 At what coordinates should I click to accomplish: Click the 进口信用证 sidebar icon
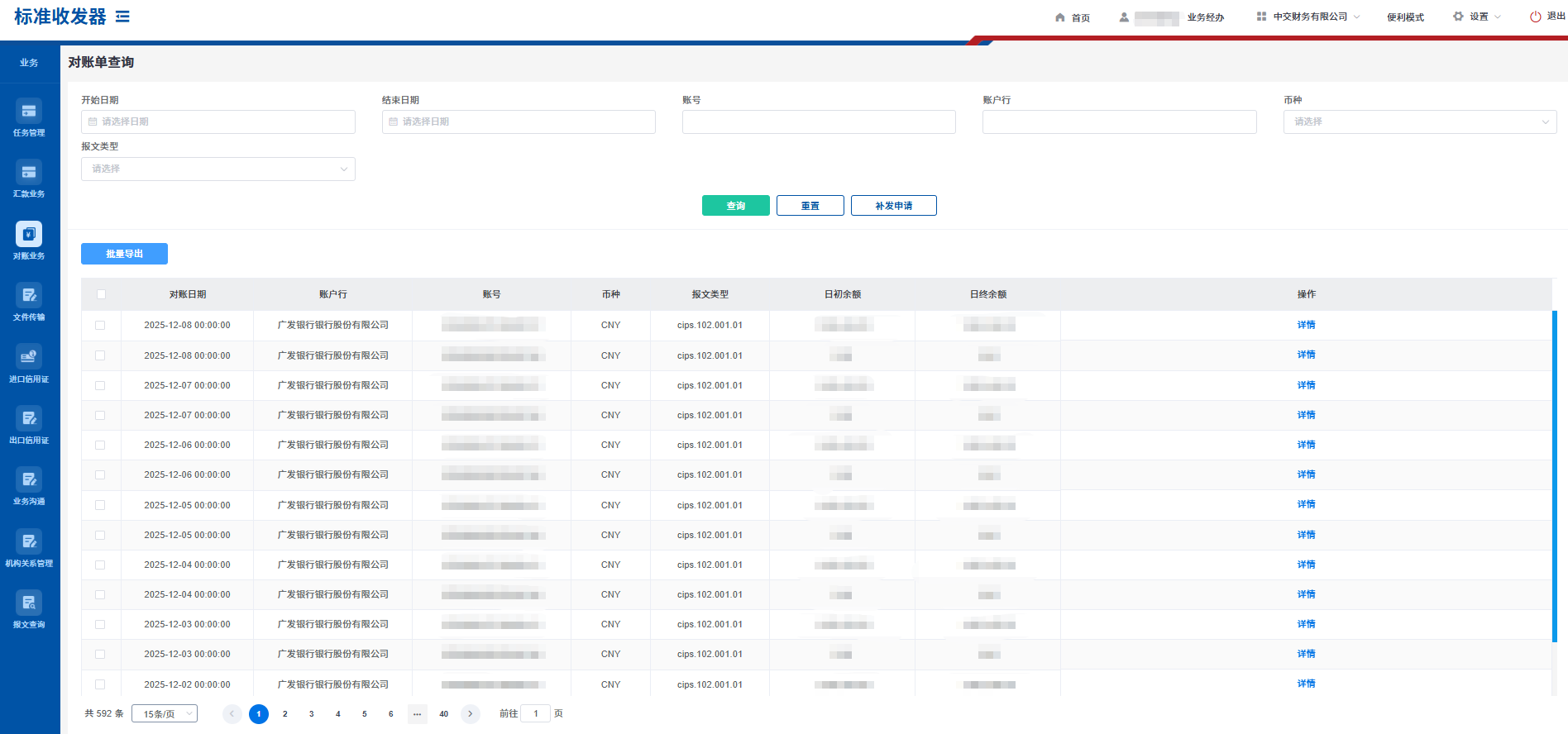pyautogui.click(x=29, y=363)
